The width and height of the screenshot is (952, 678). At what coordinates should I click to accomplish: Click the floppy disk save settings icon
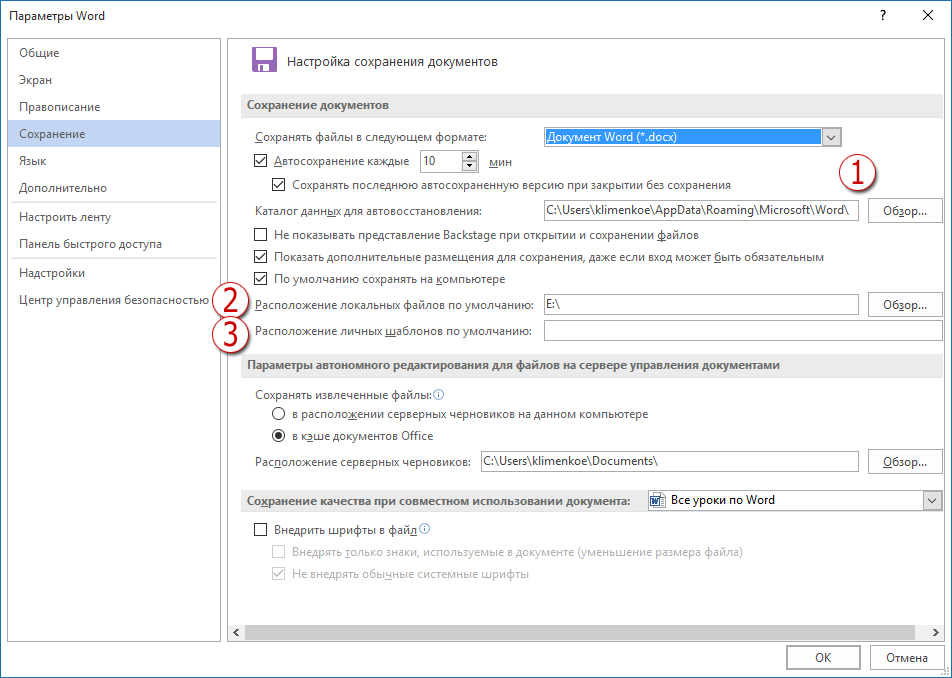pos(264,60)
